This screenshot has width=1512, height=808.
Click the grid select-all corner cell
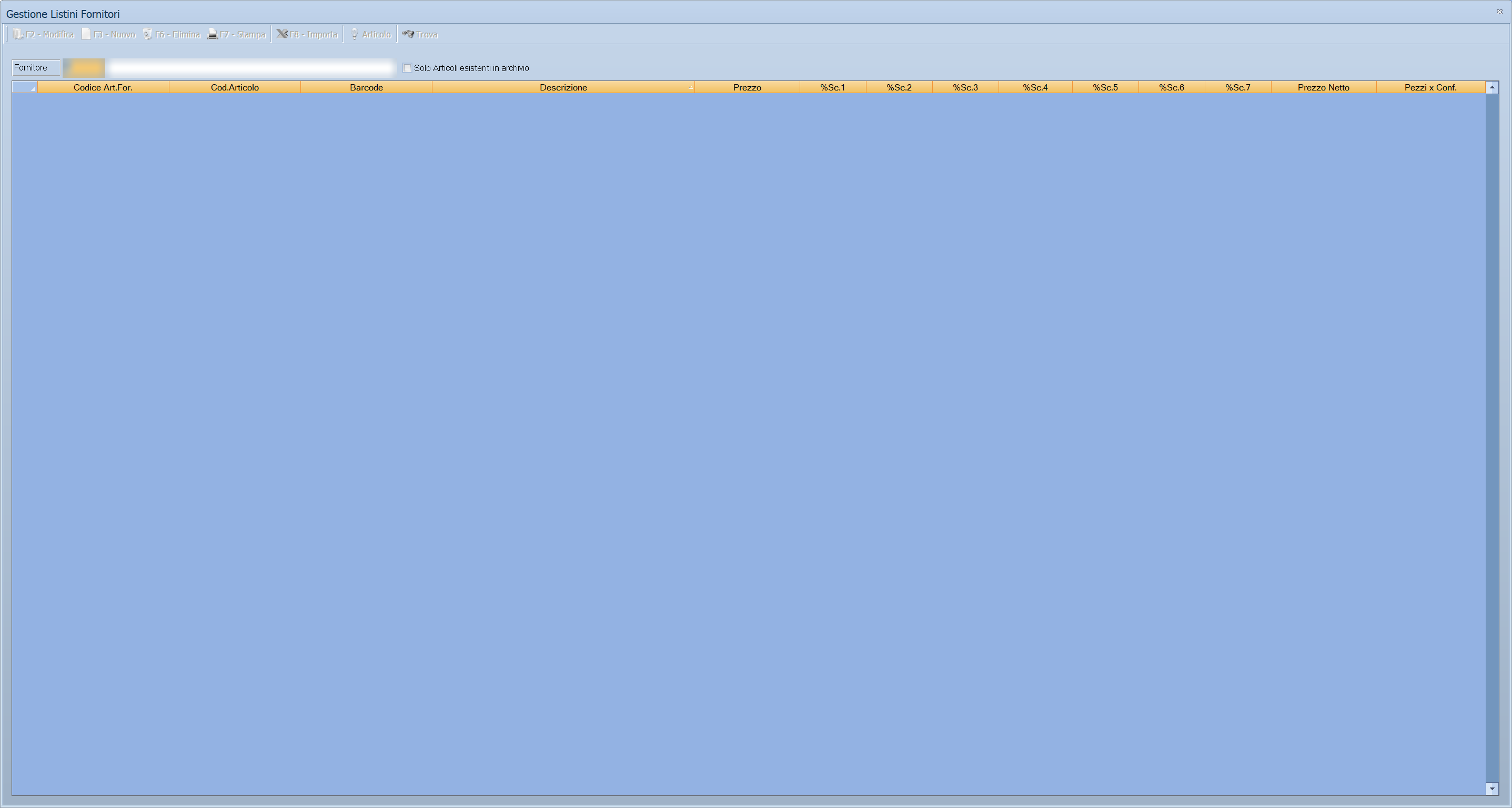(x=25, y=87)
